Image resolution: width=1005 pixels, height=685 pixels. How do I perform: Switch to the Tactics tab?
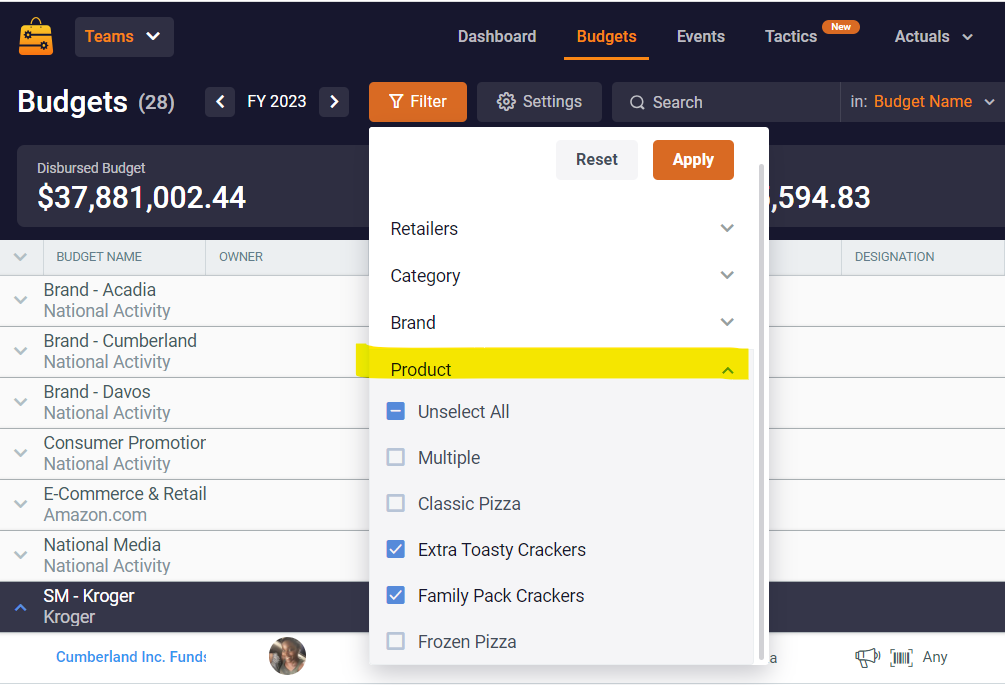coord(790,37)
